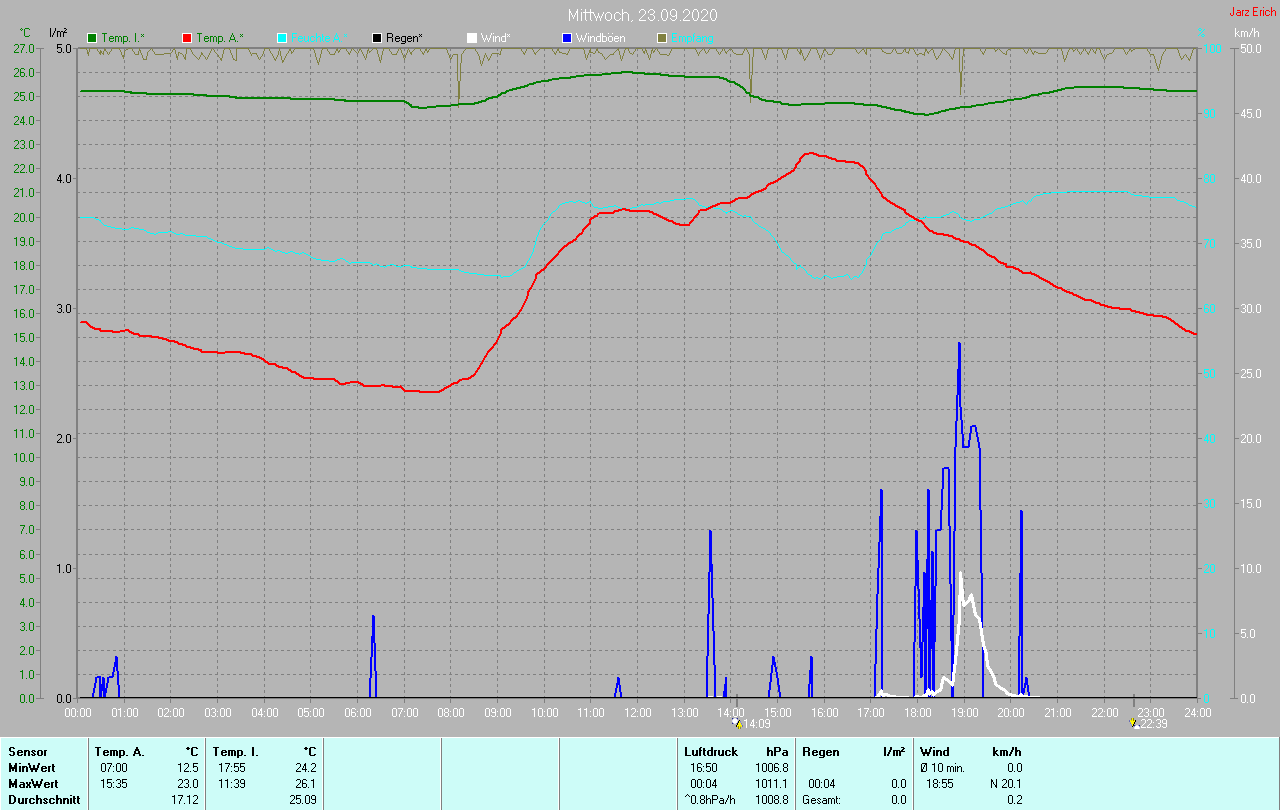Click the Durchschnitt row label
The width and height of the screenshot is (1280, 810).
(42, 800)
